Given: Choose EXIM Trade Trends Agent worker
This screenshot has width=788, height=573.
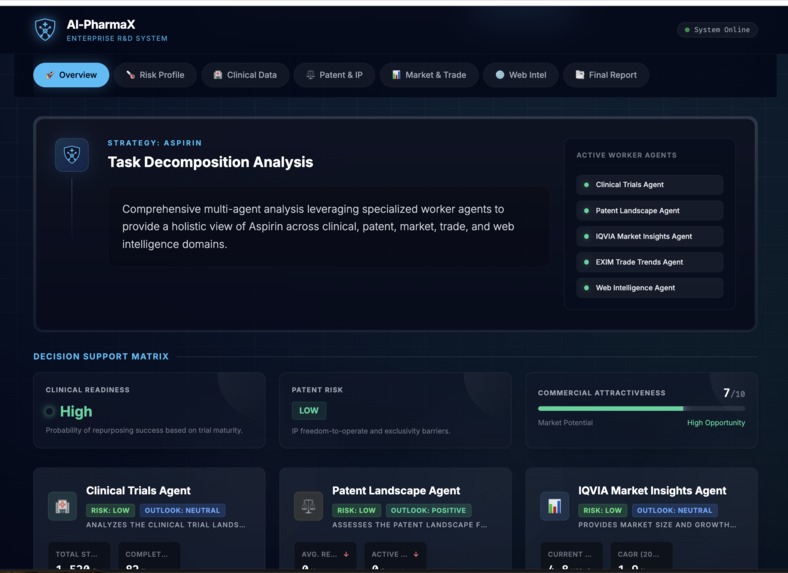Looking at the screenshot, I should 650,262.
